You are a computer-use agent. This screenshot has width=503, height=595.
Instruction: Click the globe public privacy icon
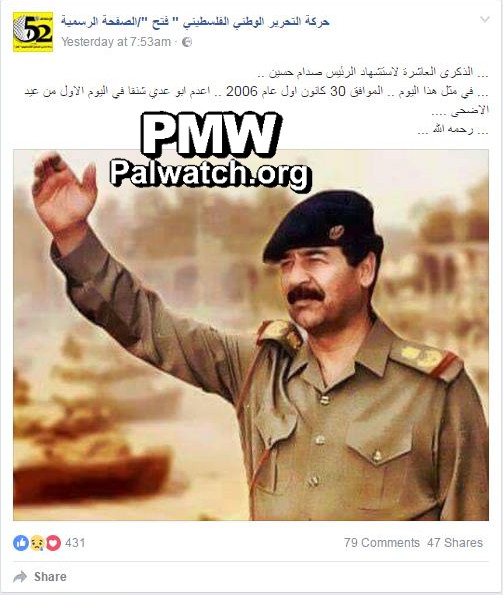point(187,42)
